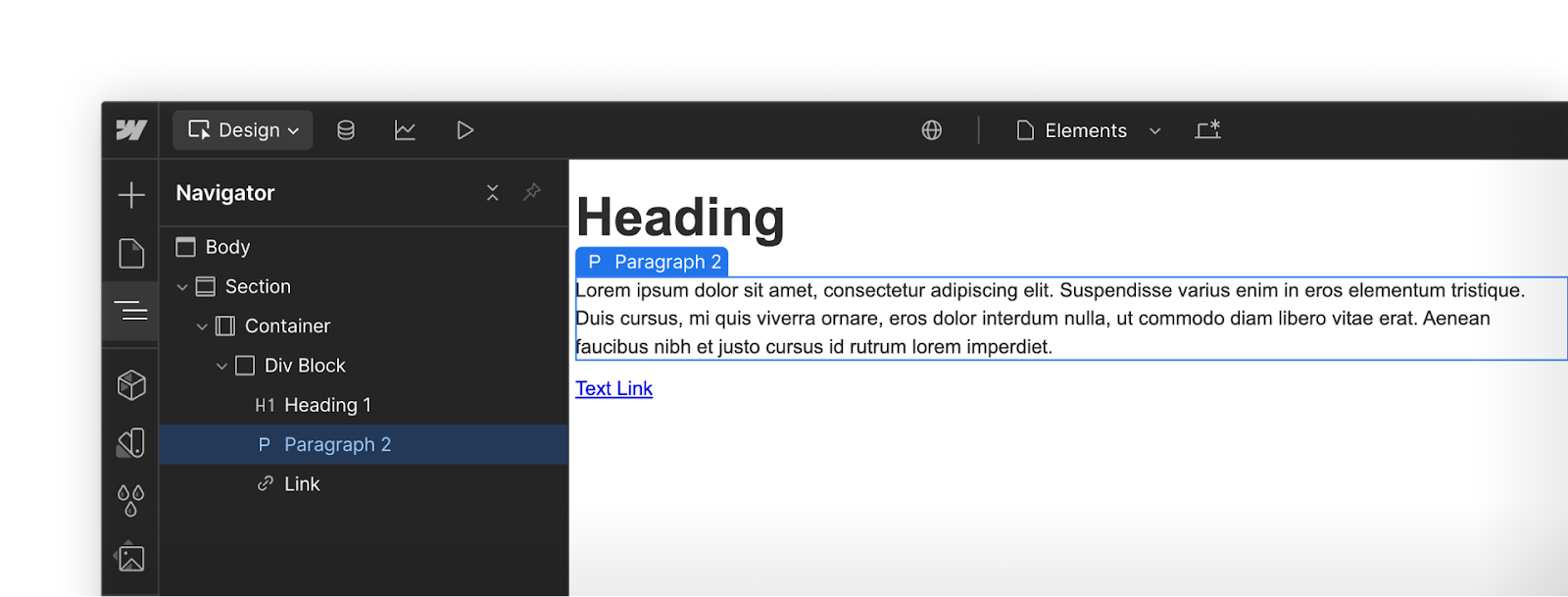Image resolution: width=1568 pixels, height=597 pixels.
Task: Click the chevron beside Elements
Action: click(x=1154, y=131)
